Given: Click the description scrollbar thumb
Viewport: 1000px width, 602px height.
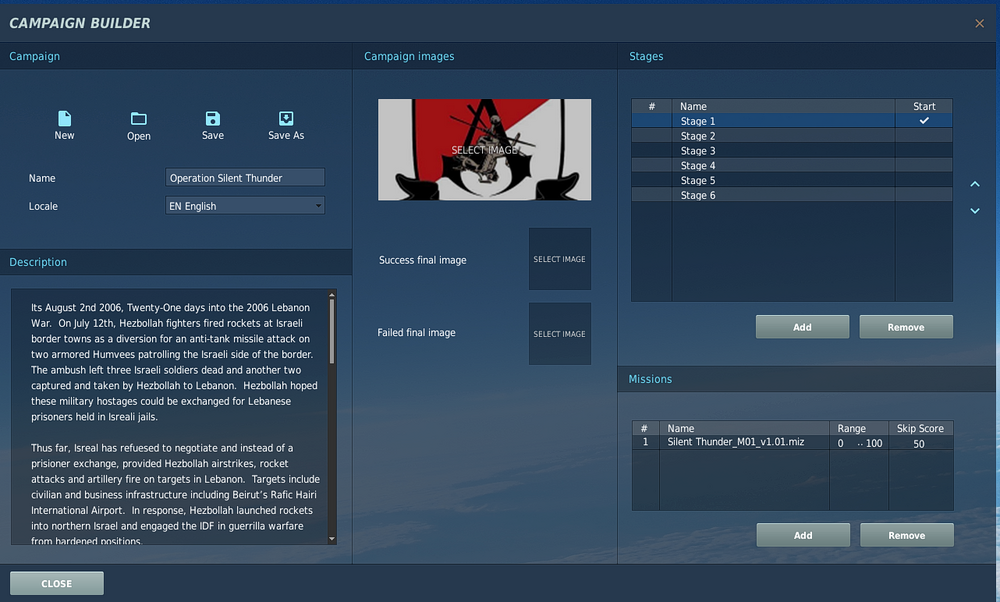Looking at the screenshot, I should click(332, 332).
